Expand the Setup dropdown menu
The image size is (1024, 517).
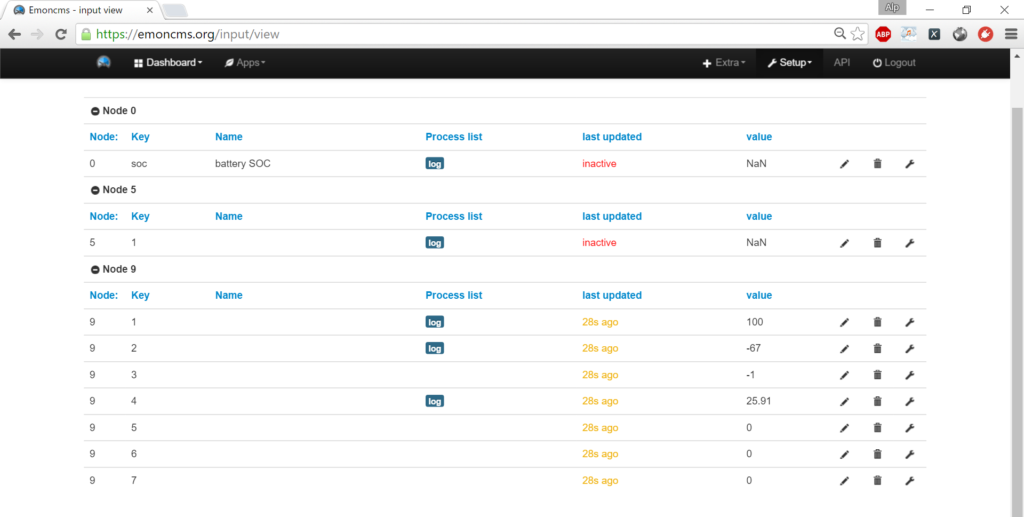[x=789, y=62]
